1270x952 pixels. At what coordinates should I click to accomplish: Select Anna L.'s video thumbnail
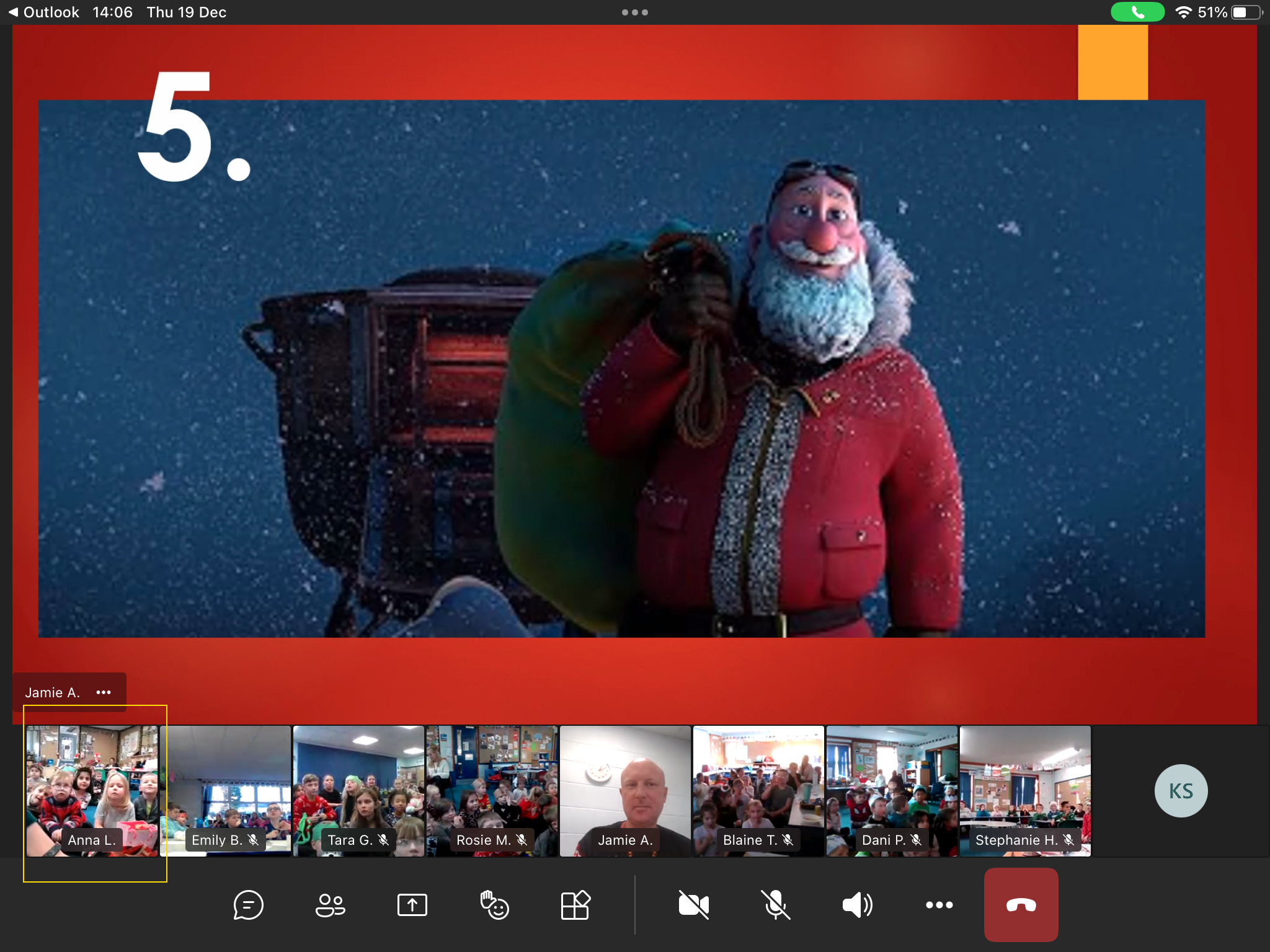pyautogui.click(x=92, y=791)
